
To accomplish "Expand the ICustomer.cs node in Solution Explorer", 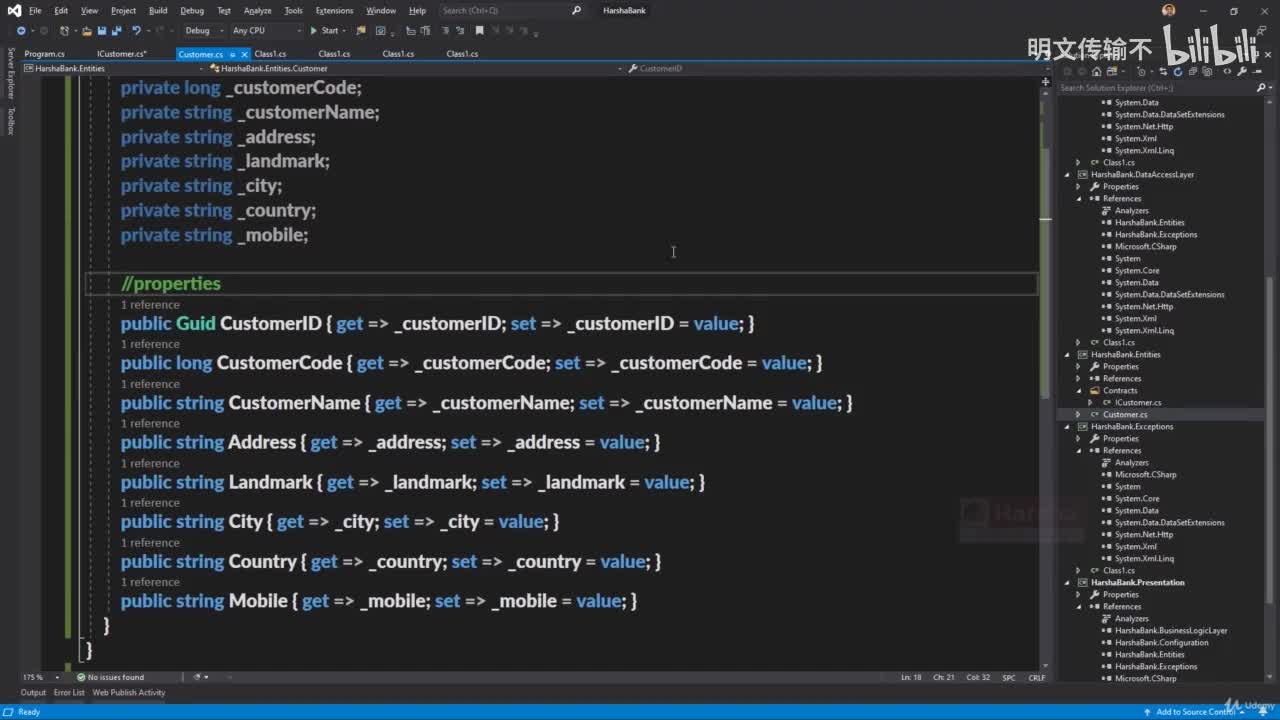I will [x=1091, y=403].
